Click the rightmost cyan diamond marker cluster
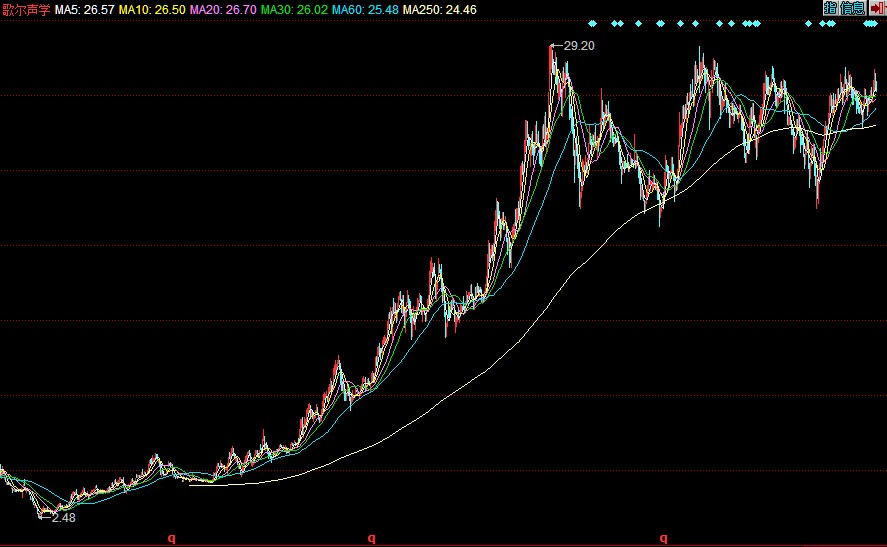This screenshot has width=887, height=547. pyautogui.click(x=870, y=23)
